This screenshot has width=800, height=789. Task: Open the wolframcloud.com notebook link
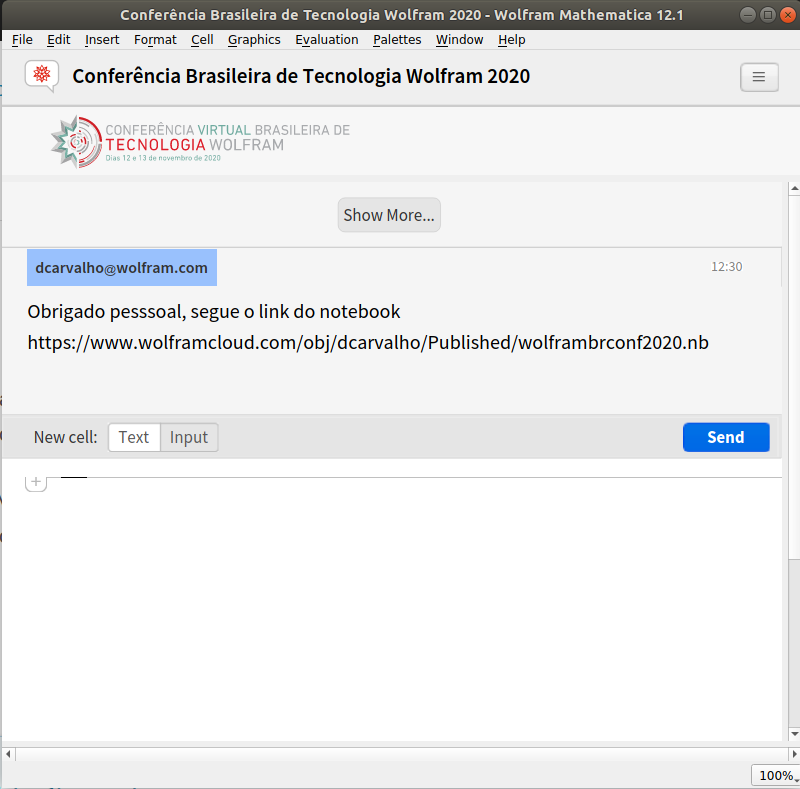pos(368,342)
